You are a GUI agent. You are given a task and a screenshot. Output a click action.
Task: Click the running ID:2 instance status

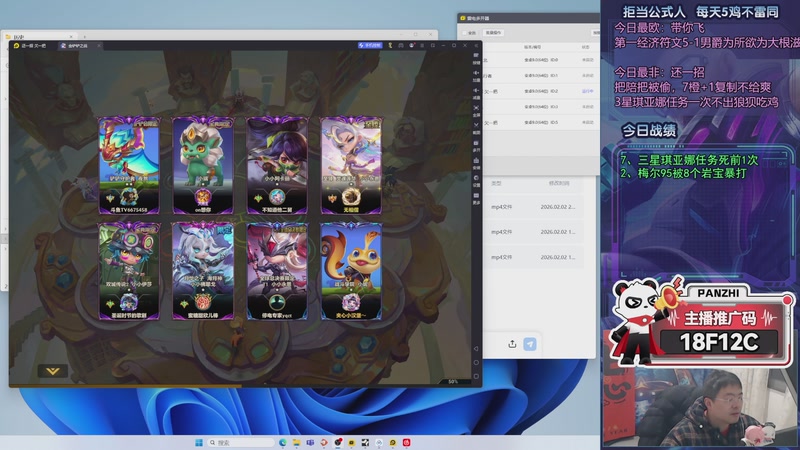pos(588,91)
